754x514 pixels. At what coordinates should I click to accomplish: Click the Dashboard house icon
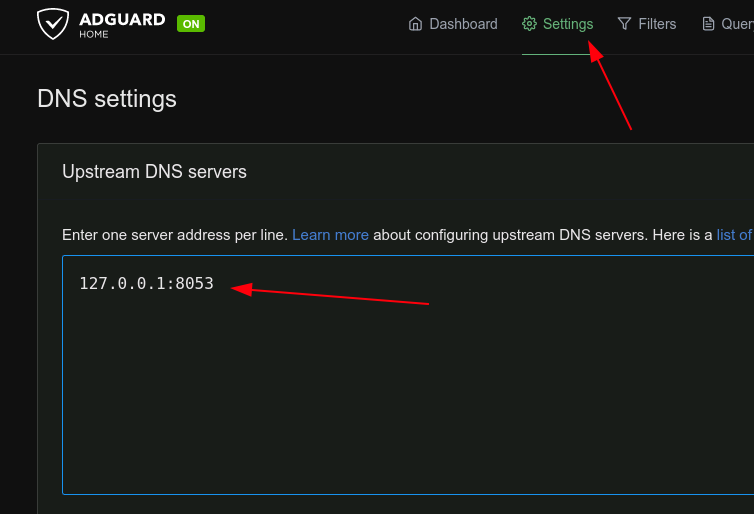tap(415, 24)
